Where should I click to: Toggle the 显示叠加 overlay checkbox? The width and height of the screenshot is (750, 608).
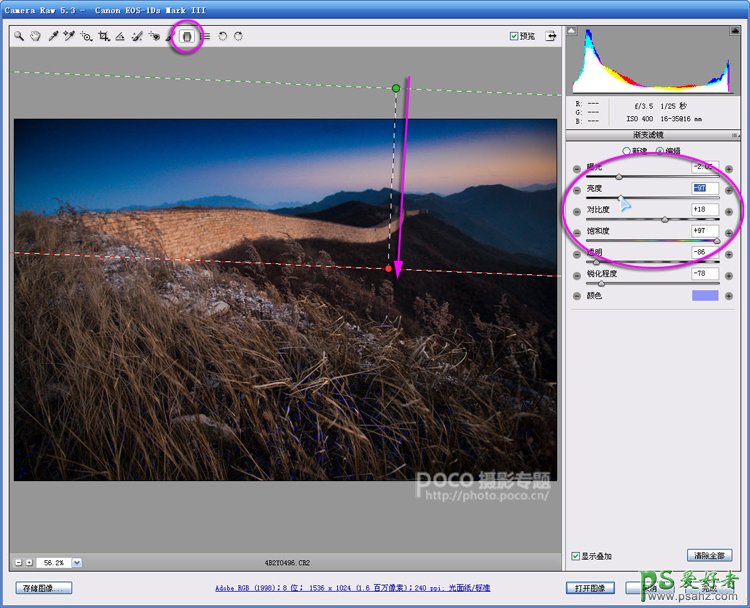pyautogui.click(x=575, y=555)
